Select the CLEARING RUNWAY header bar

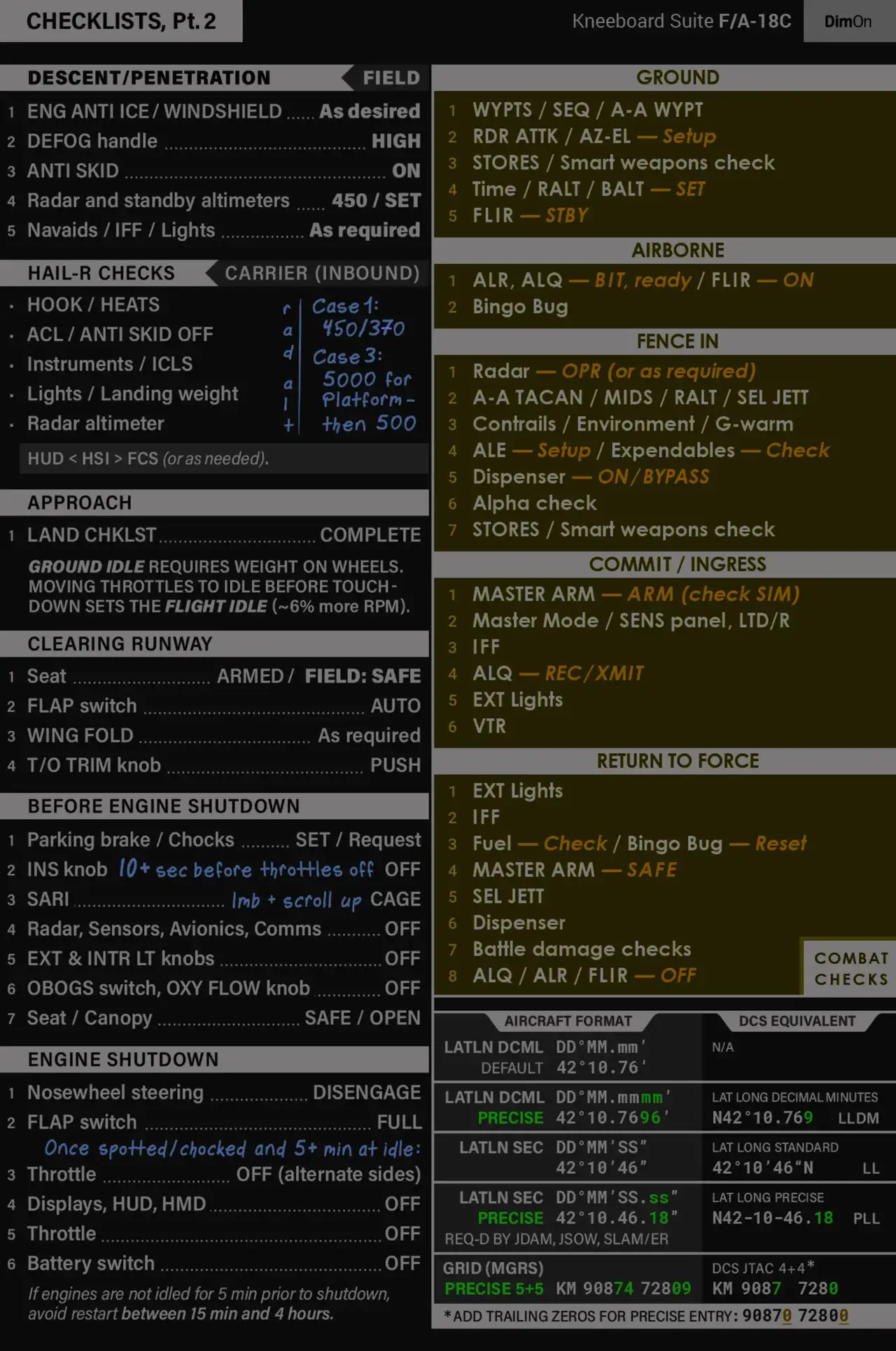(214, 644)
